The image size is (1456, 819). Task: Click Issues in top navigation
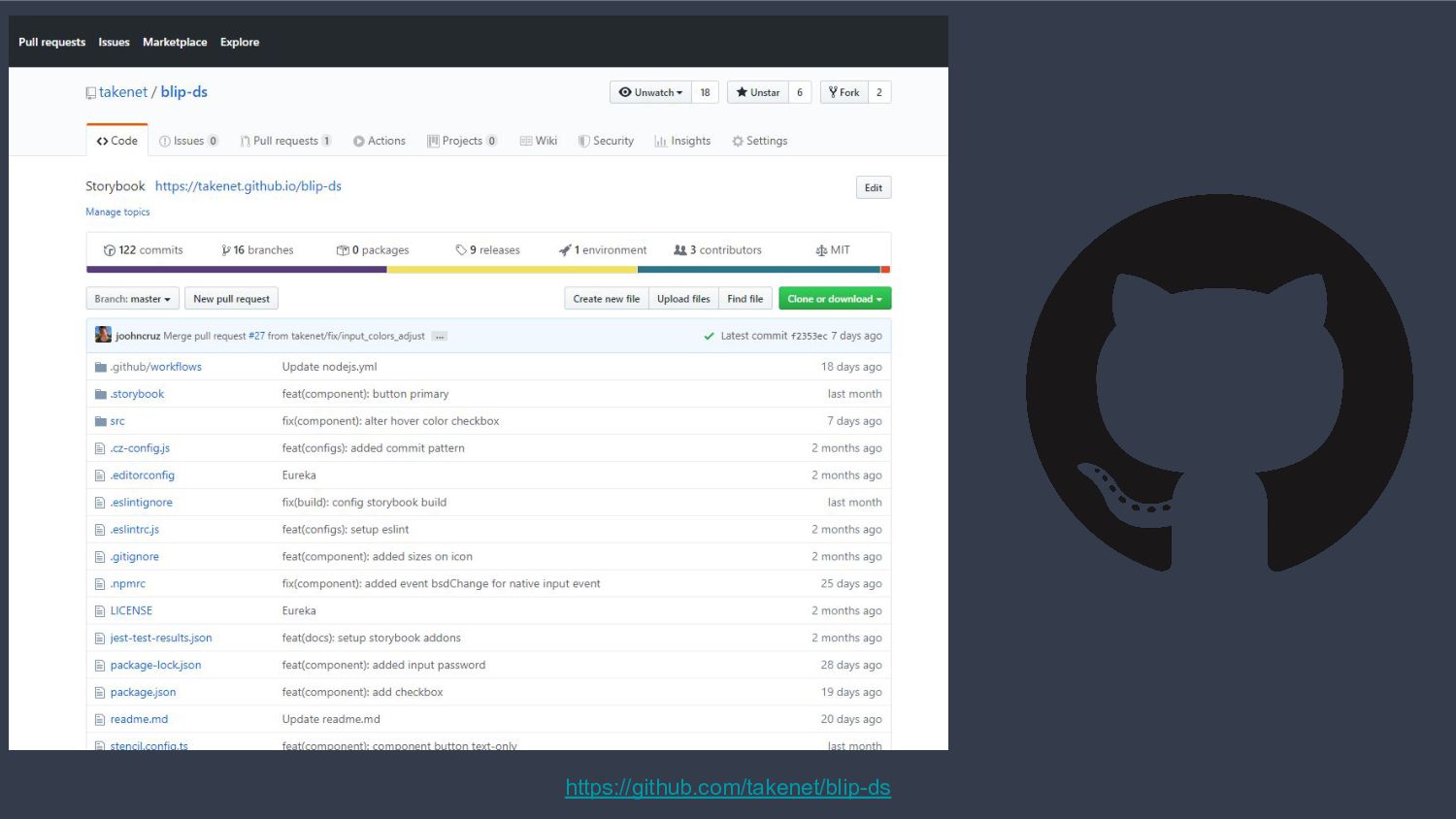click(x=114, y=42)
